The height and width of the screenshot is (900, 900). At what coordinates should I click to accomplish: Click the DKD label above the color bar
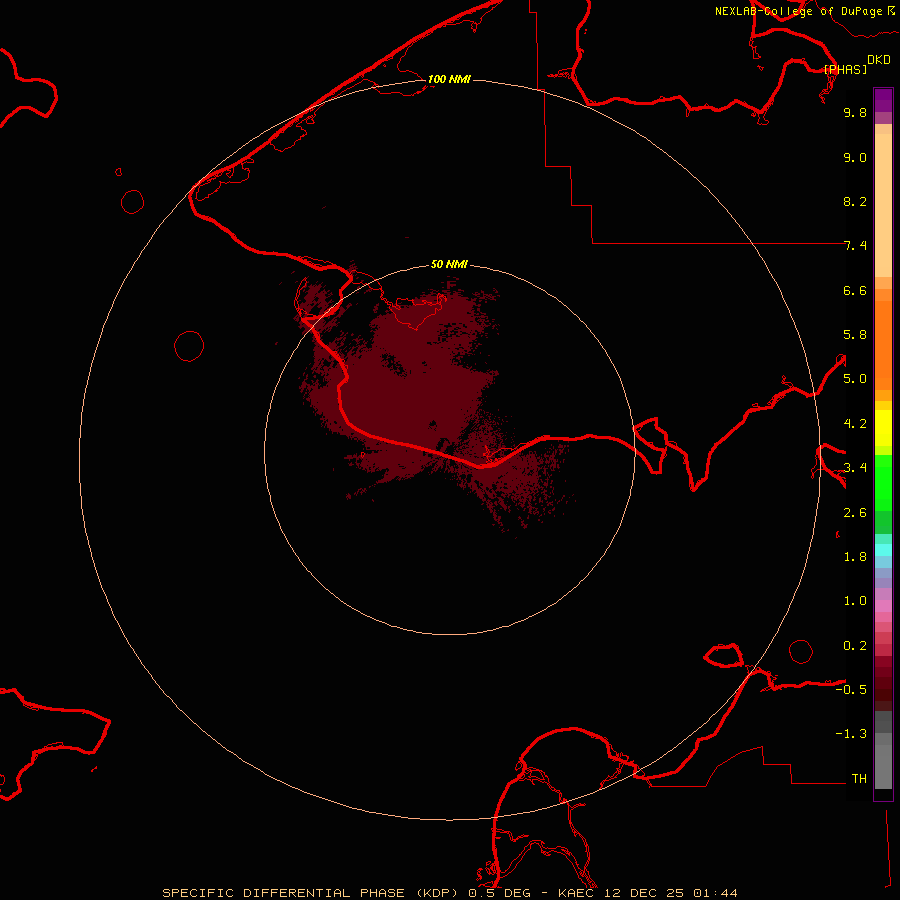click(x=878, y=60)
